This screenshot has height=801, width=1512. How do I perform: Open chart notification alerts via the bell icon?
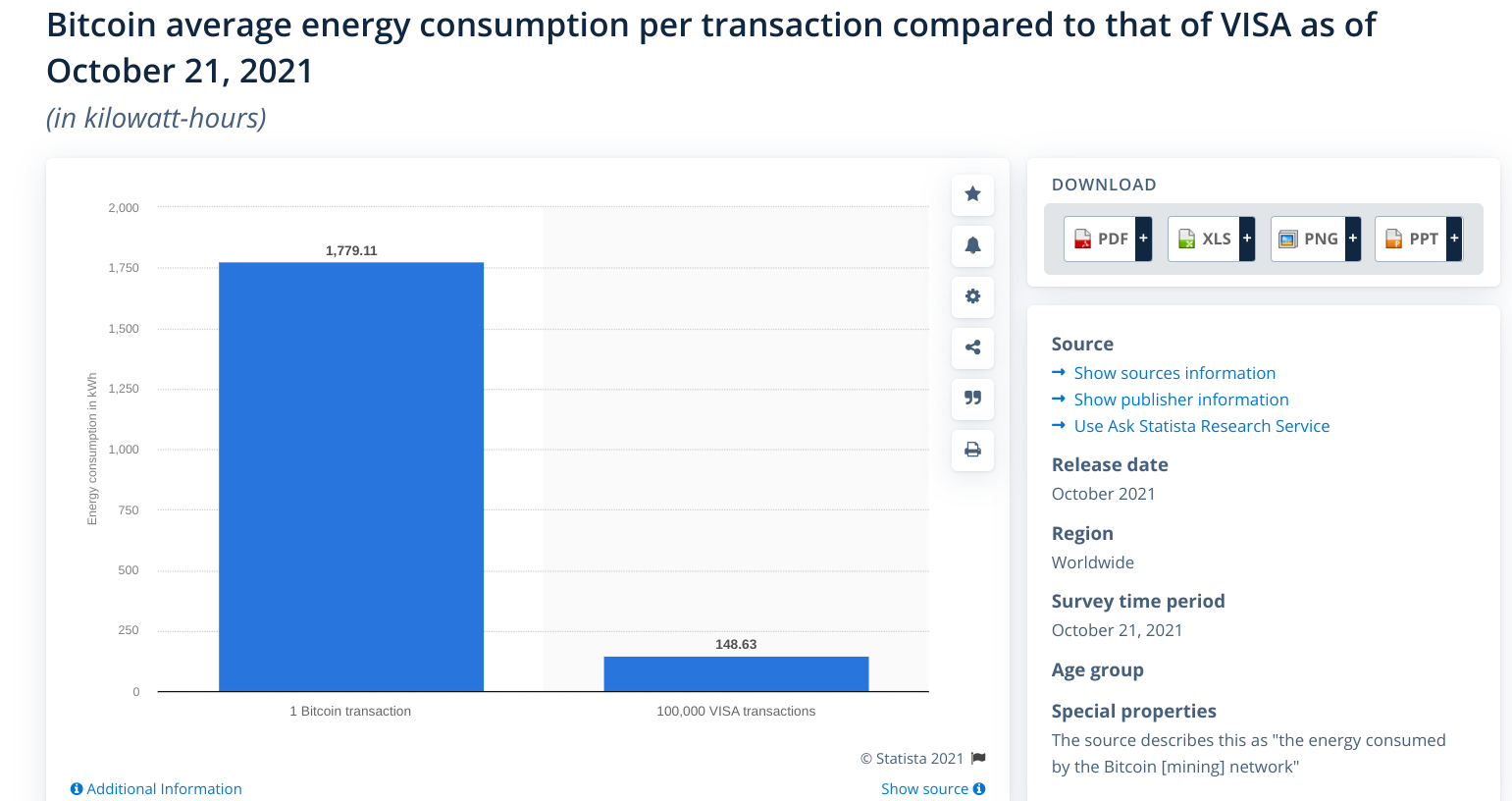tap(972, 245)
